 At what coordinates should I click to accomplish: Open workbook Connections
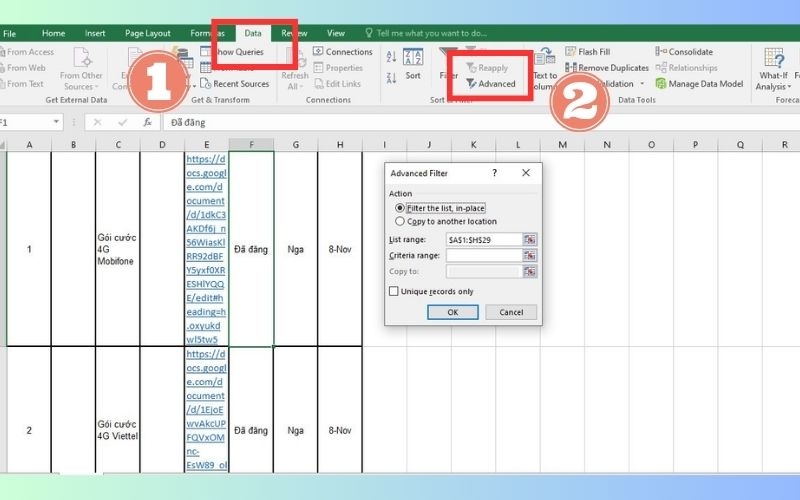pos(343,52)
